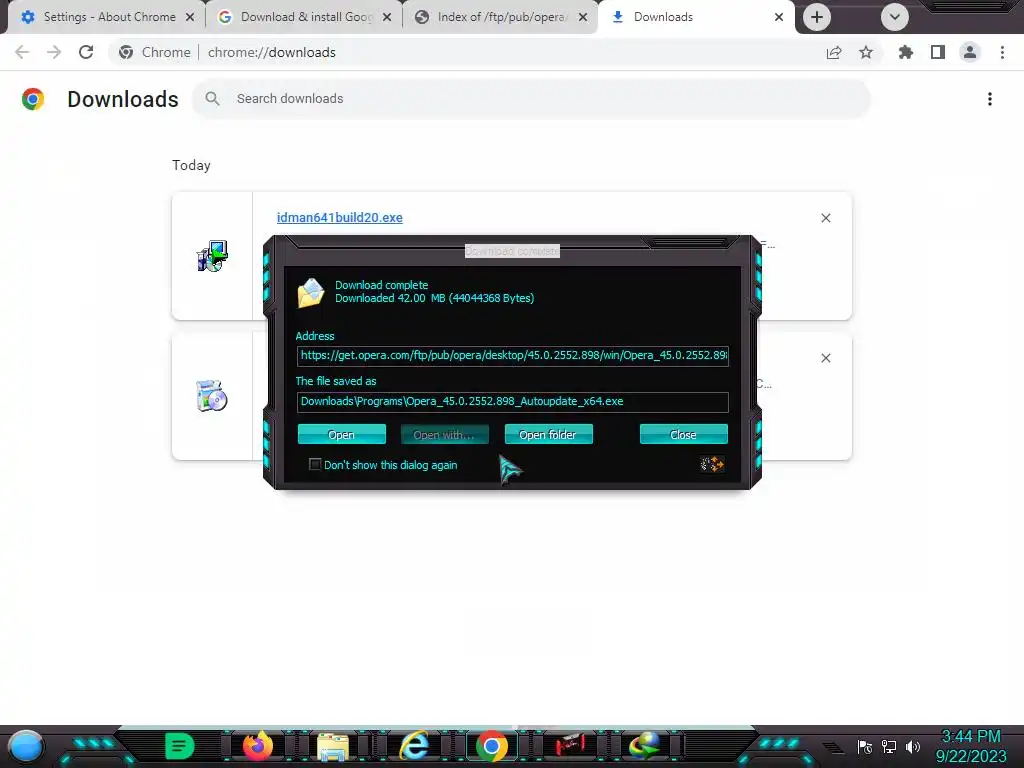Open the green notes app in taskbar
Viewport: 1024px width, 768px height.
(x=180, y=746)
